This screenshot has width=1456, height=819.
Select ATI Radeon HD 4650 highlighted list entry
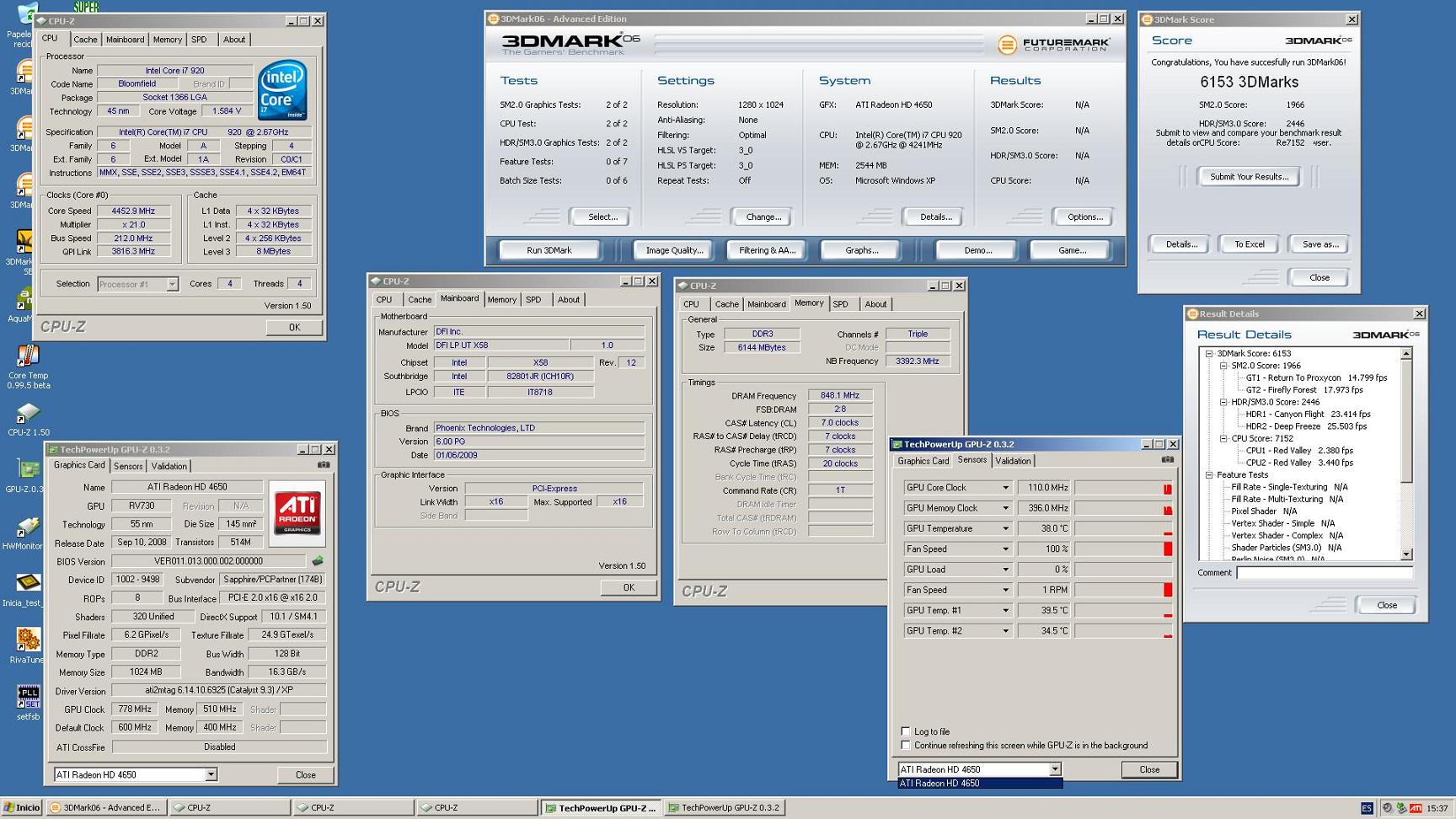point(980,784)
